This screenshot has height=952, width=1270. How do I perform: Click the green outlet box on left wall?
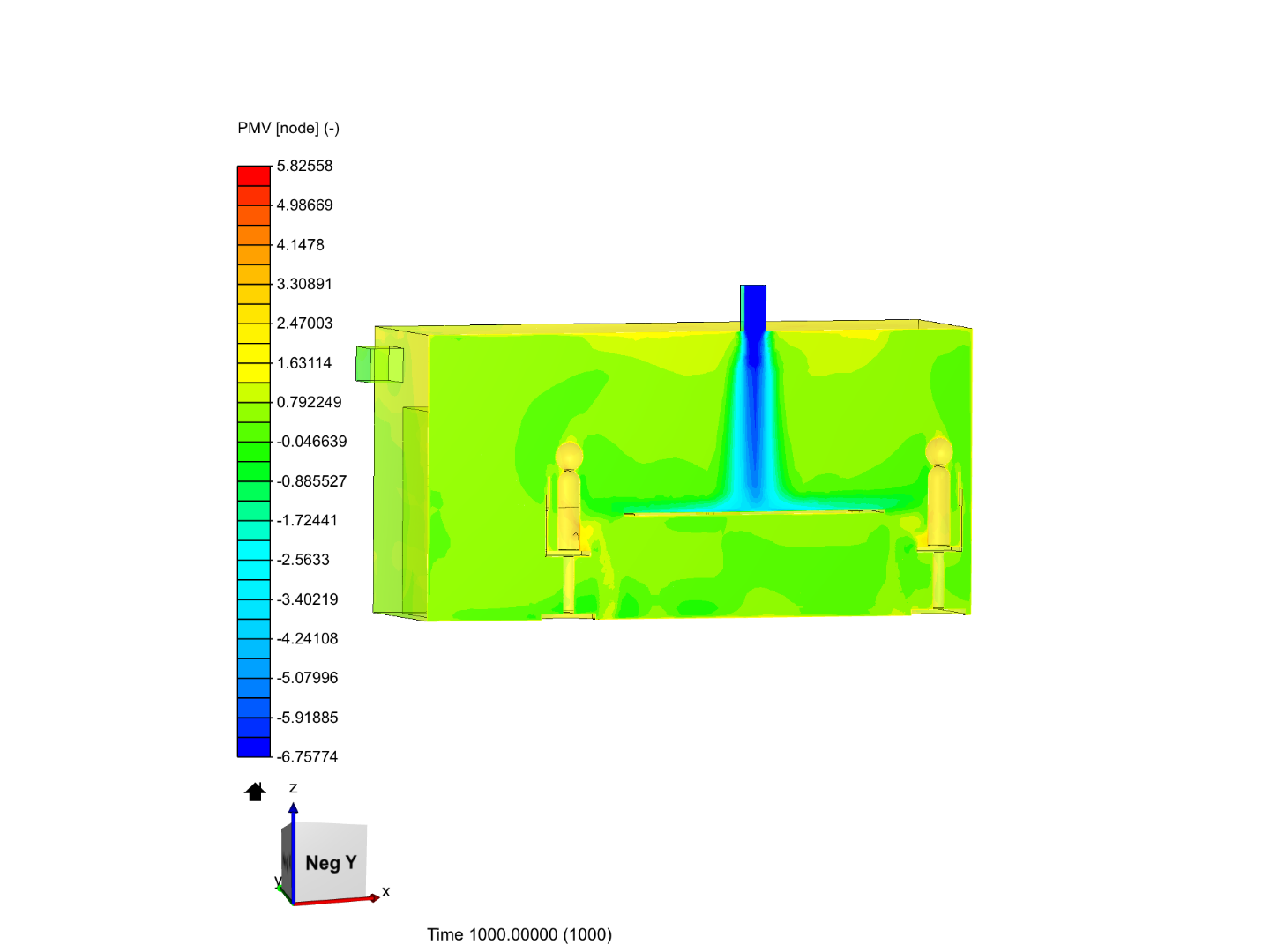(379, 364)
